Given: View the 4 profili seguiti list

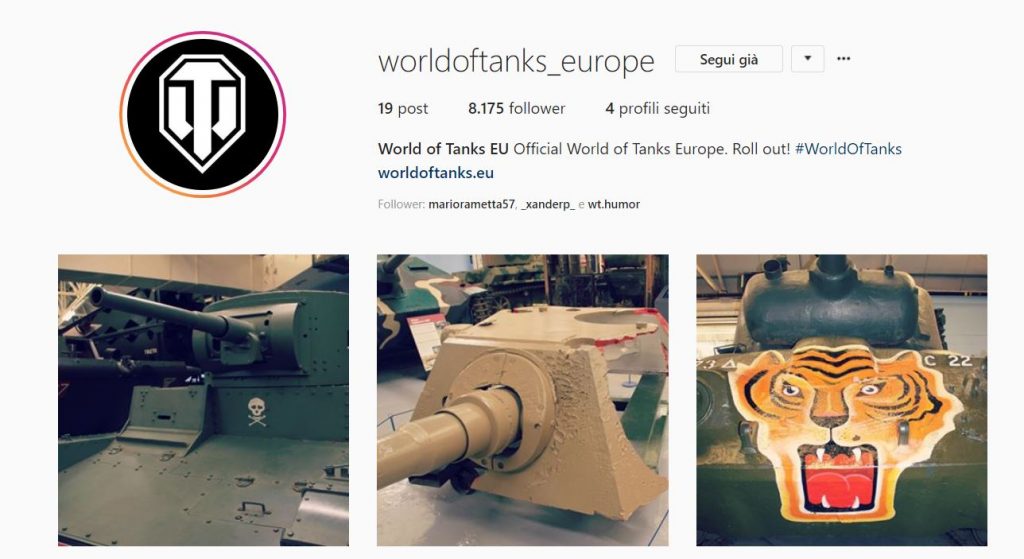Looking at the screenshot, I should coord(657,108).
